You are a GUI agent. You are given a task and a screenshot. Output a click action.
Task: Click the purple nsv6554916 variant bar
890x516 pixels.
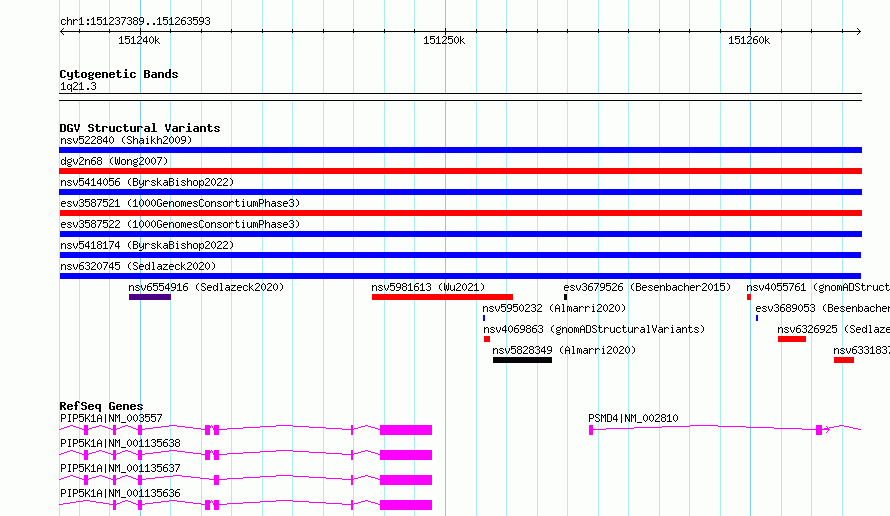click(x=150, y=297)
